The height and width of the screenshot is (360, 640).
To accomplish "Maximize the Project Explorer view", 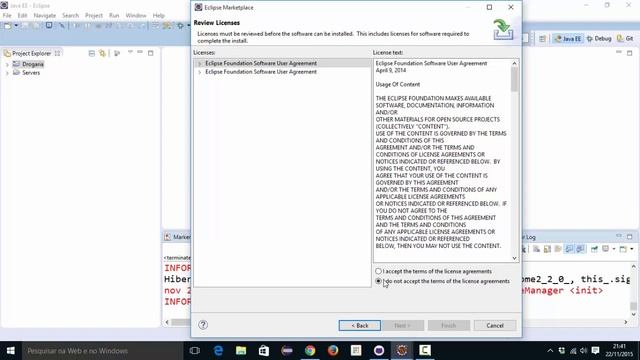I will tap(151, 53).
